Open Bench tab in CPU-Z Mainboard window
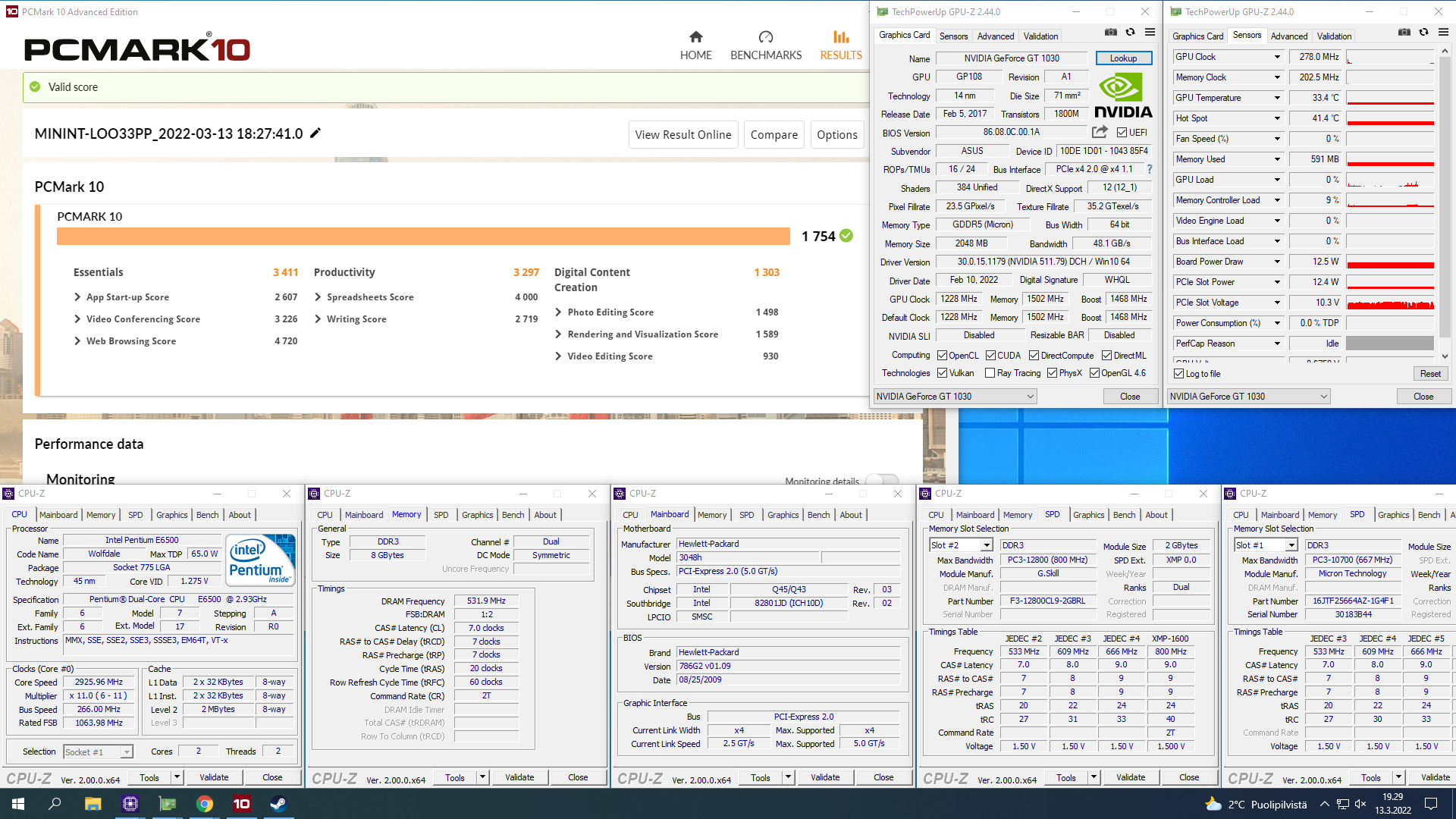This screenshot has width=1456, height=819. (x=818, y=515)
